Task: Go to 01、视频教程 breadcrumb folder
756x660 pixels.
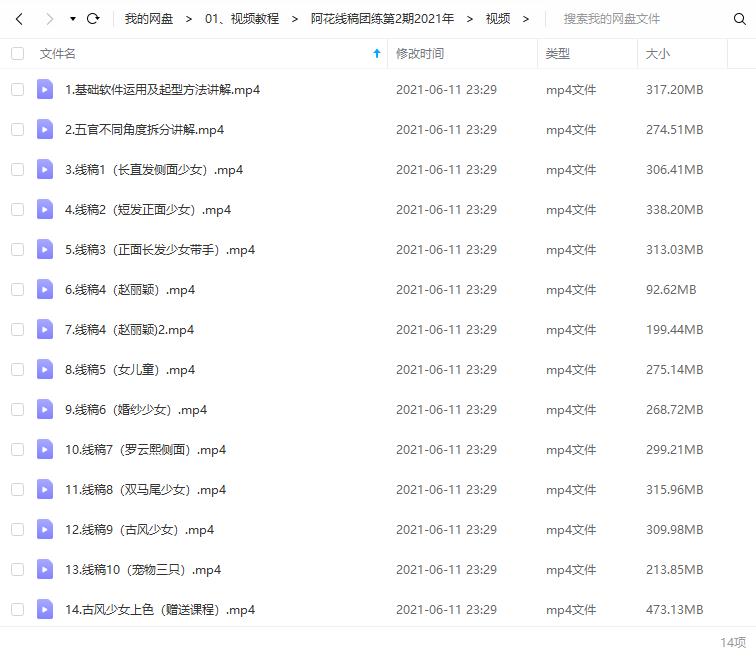Action: coord(242,19)
